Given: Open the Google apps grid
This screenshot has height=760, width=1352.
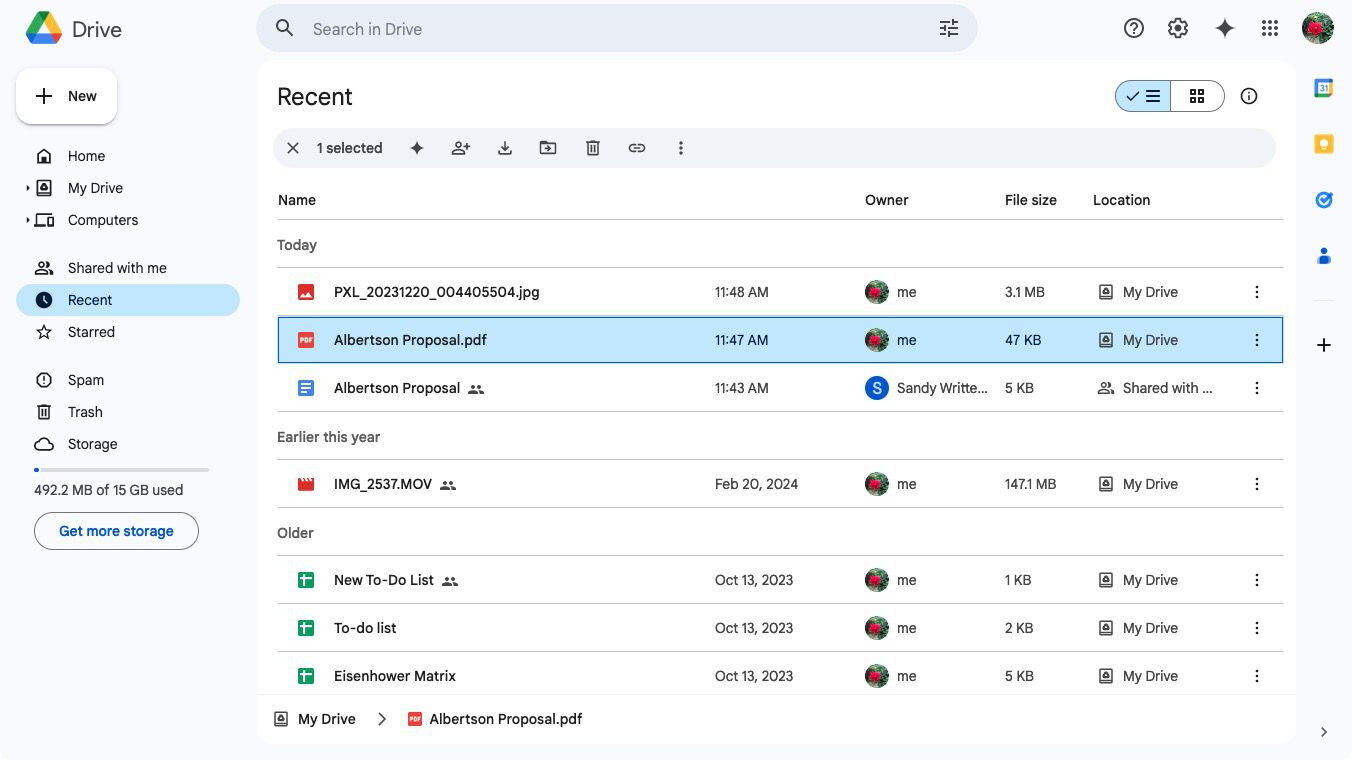Looking at the screenshot, I should pos(1270,29).
